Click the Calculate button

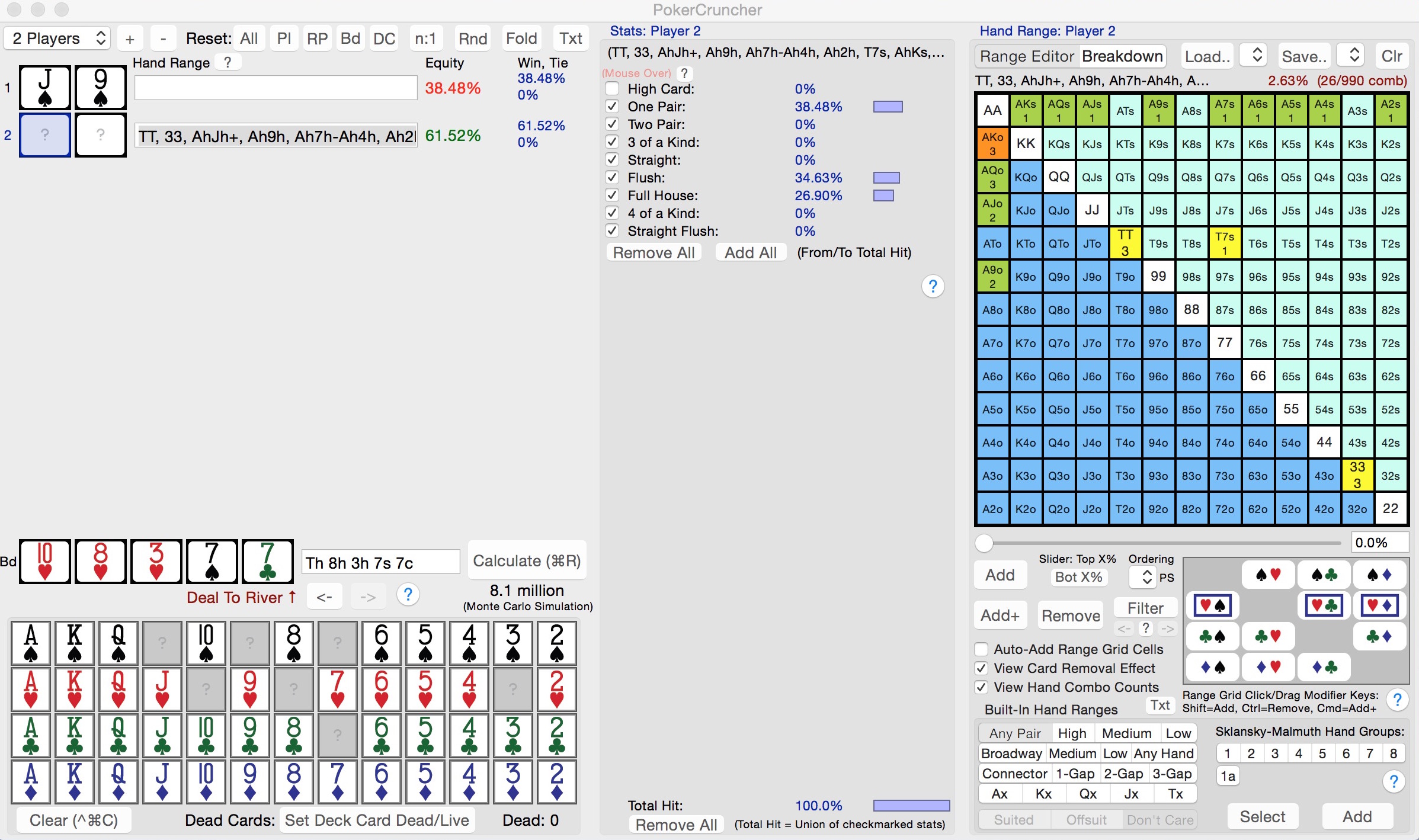527,561
